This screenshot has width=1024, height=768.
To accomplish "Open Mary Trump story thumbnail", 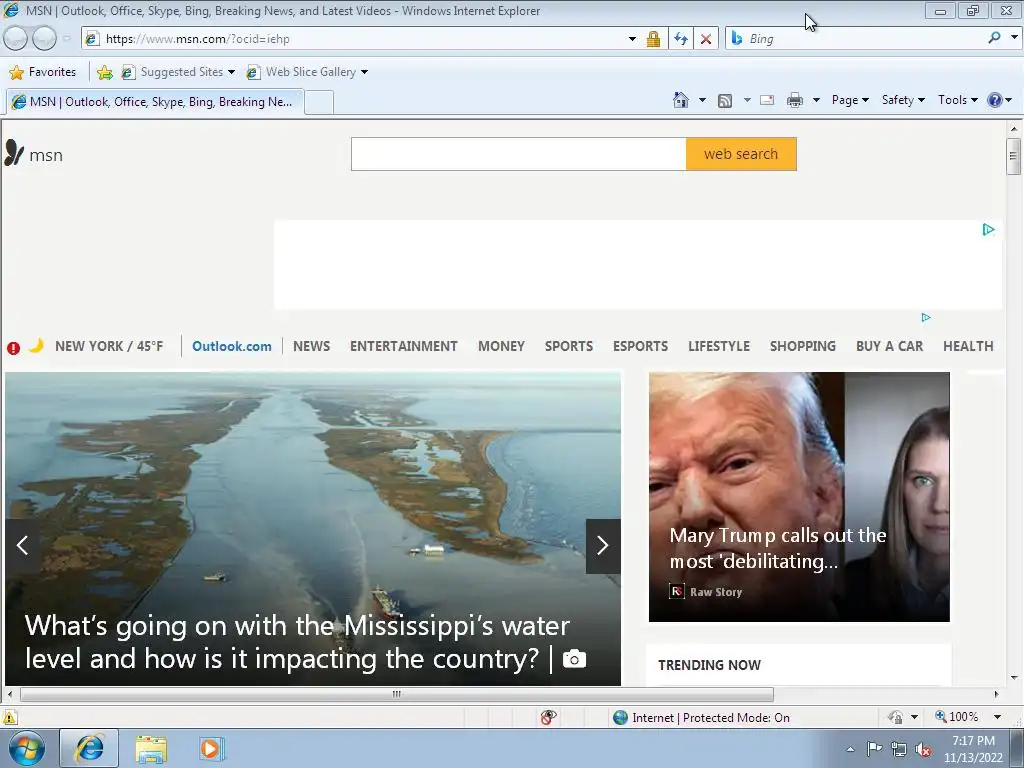I will (799, 497).
